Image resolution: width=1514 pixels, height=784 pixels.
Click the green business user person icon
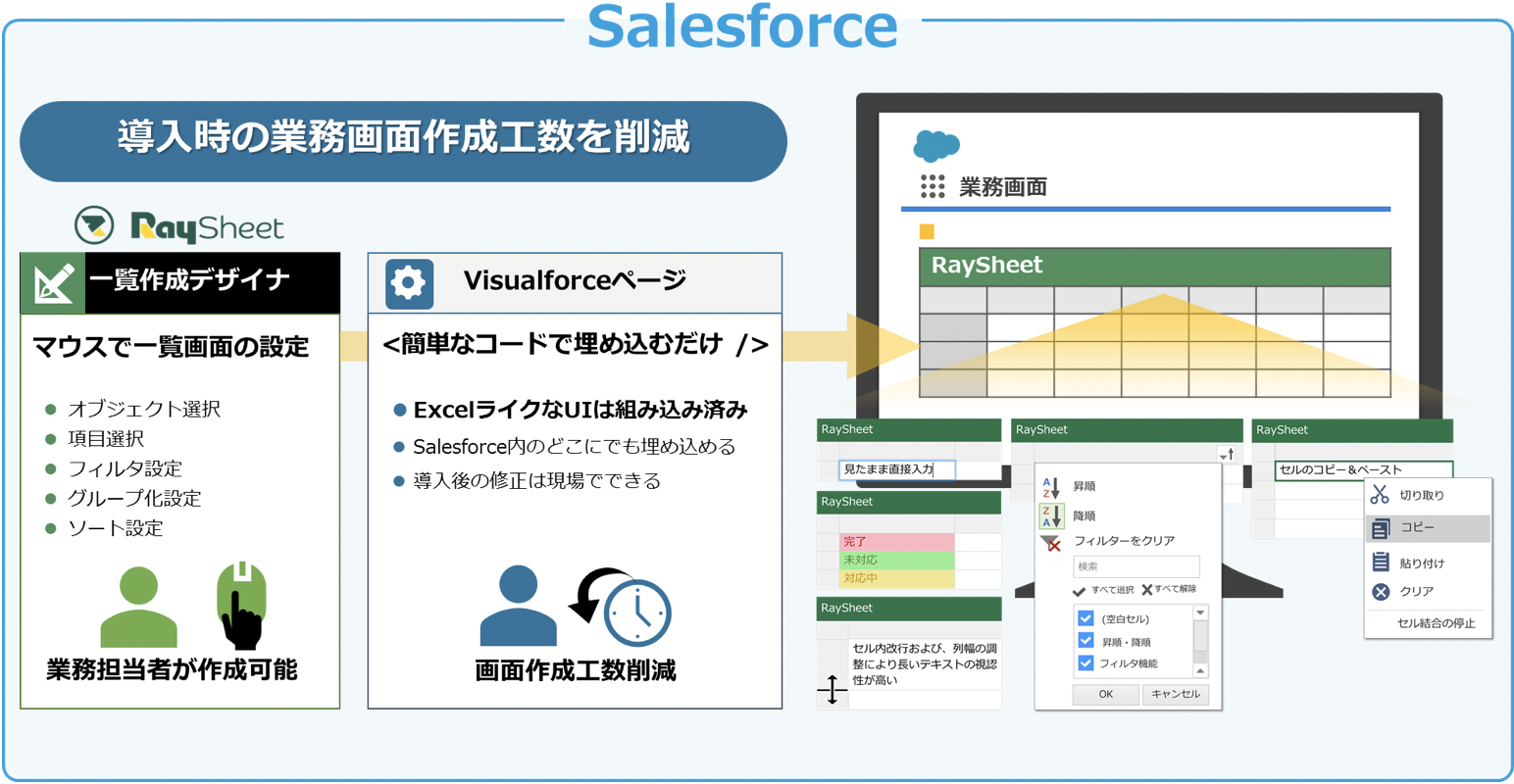[139, 607]
